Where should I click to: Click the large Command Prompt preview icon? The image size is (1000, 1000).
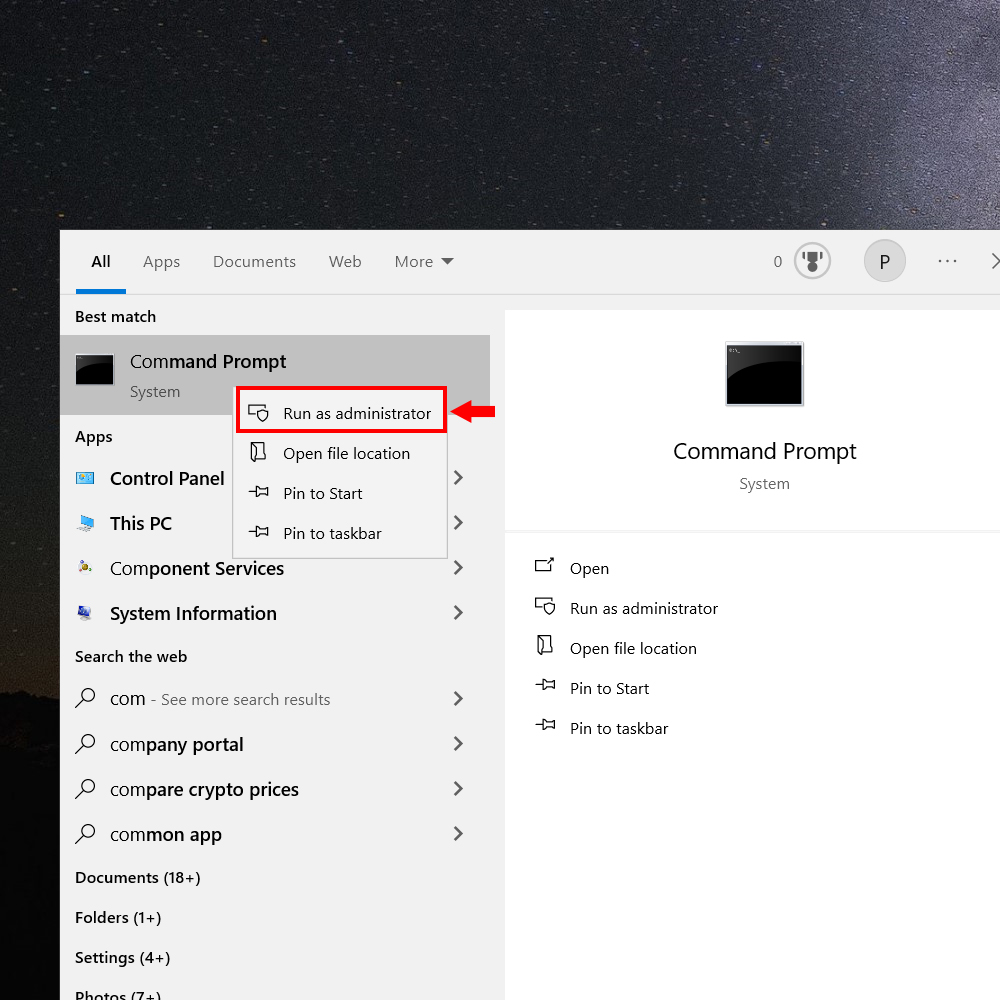[764, 374]
